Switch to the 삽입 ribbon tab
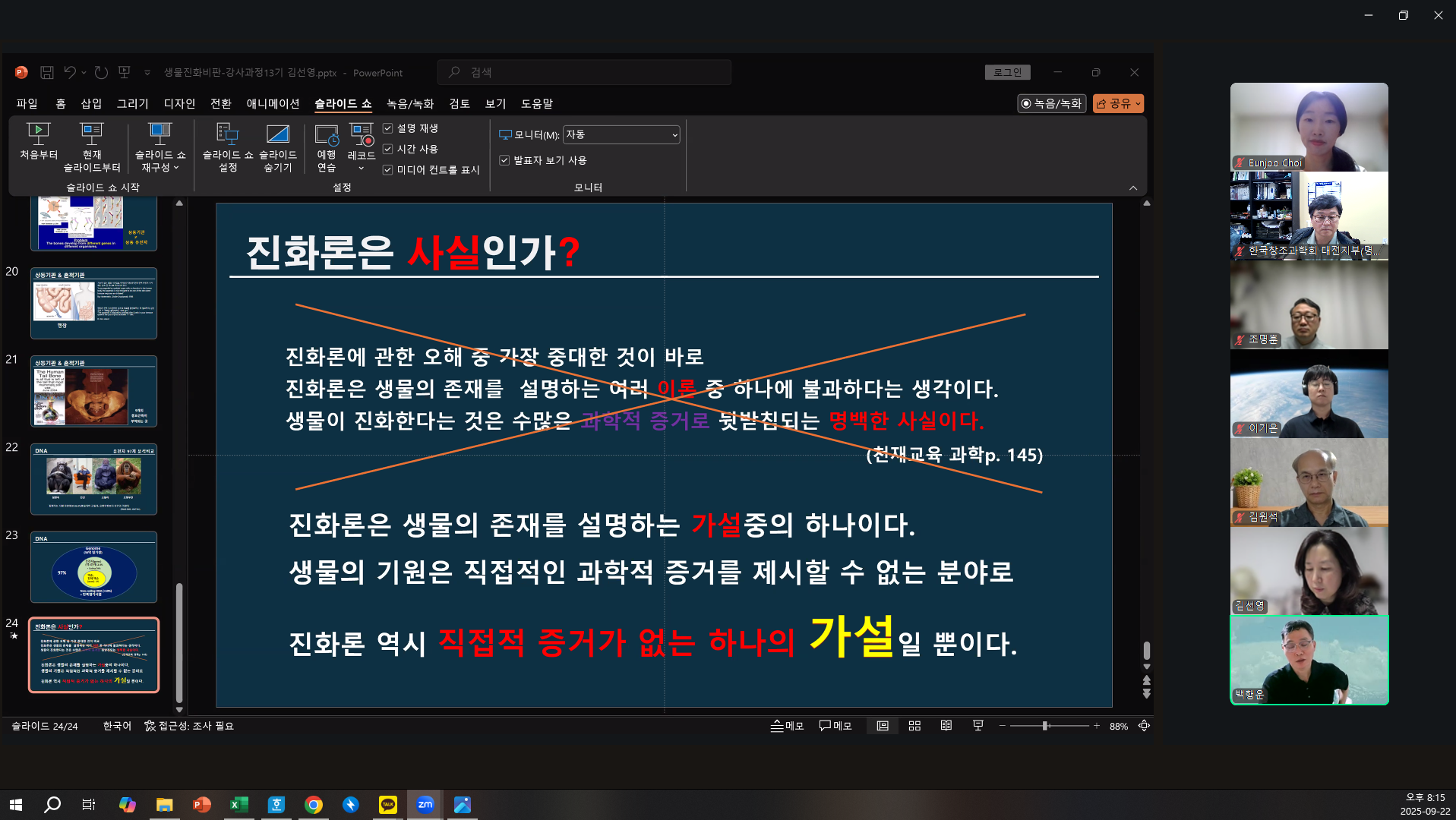1456x820 pixels. (x=91, y=103)
